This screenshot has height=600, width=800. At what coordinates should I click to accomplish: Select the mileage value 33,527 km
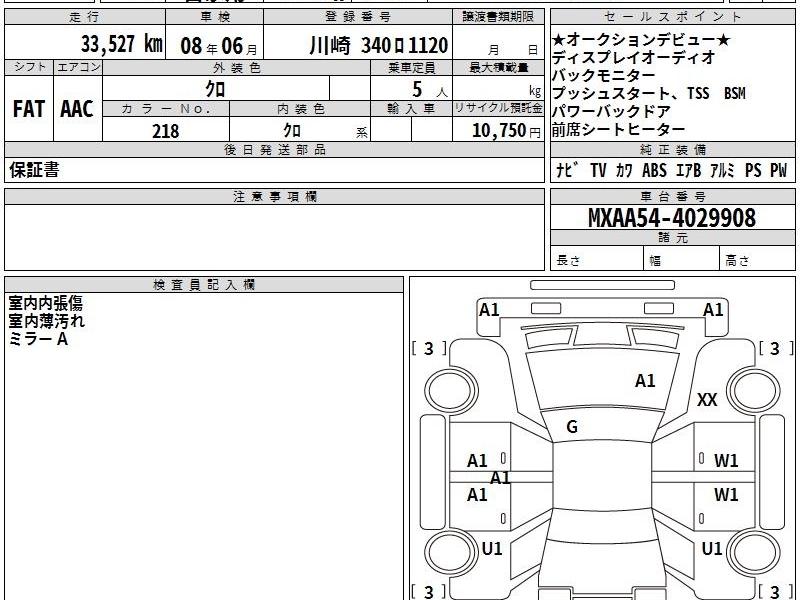(121, 44)
